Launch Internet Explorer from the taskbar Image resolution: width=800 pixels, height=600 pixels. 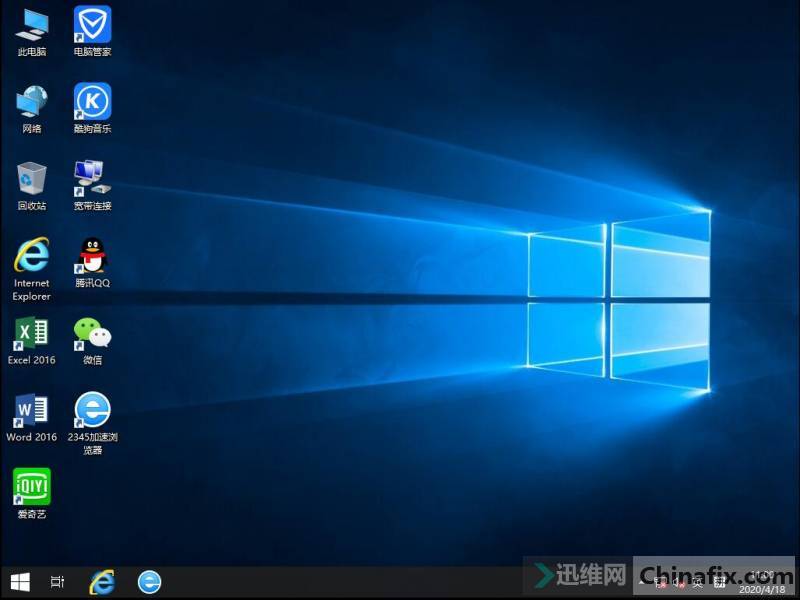(x=102, y=582)
